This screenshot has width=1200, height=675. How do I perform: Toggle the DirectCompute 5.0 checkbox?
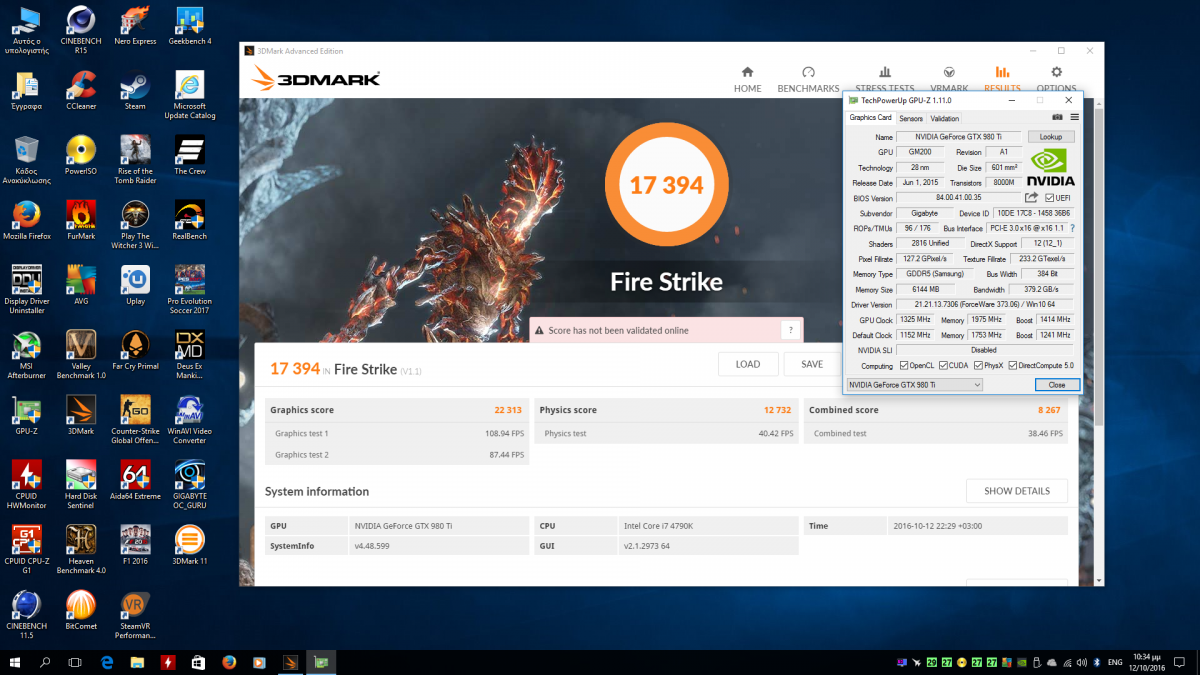coord(1012,365)
